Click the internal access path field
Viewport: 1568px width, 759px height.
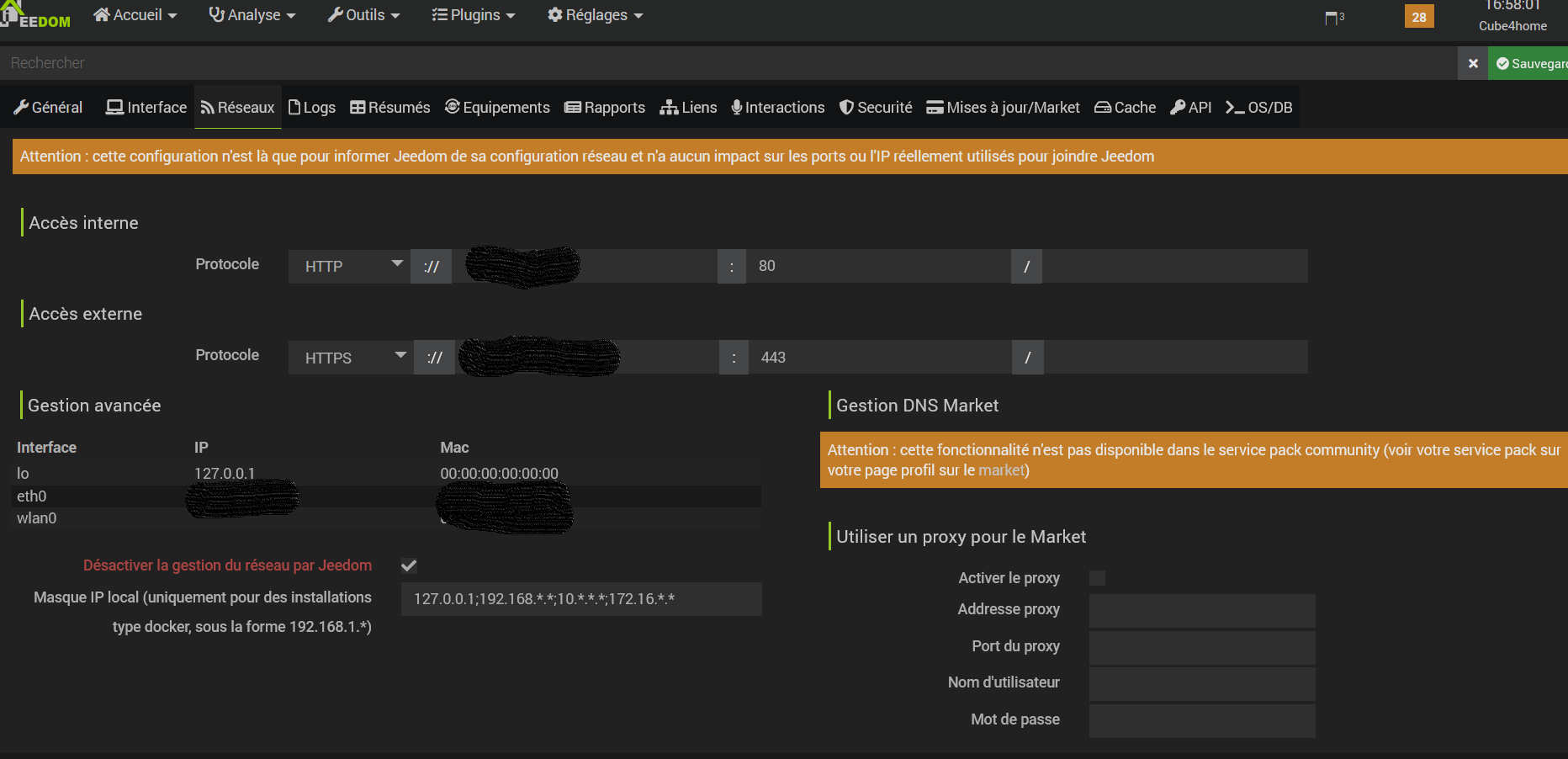(1175, 266)
